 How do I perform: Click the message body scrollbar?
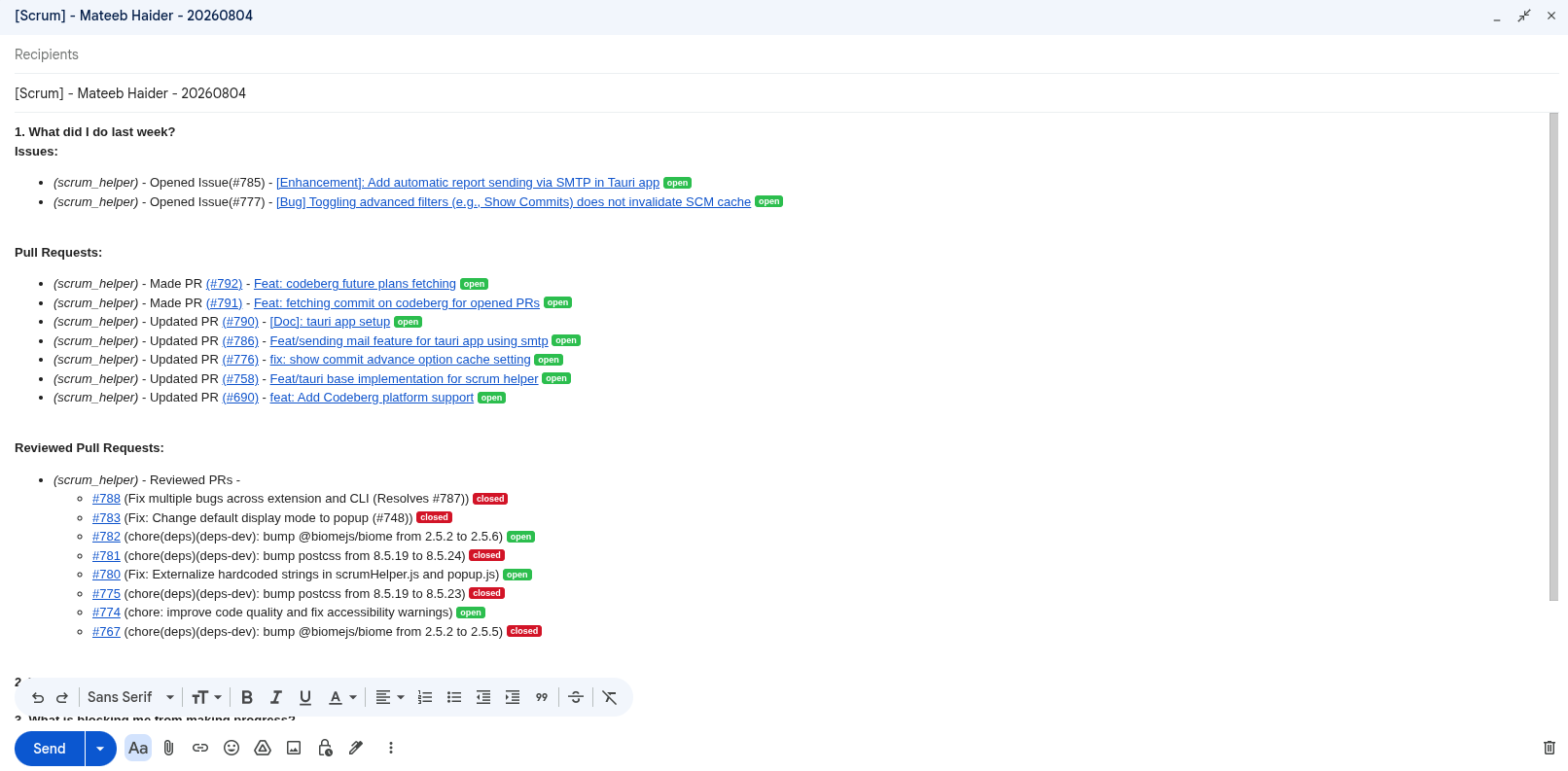click(1553, 357)
